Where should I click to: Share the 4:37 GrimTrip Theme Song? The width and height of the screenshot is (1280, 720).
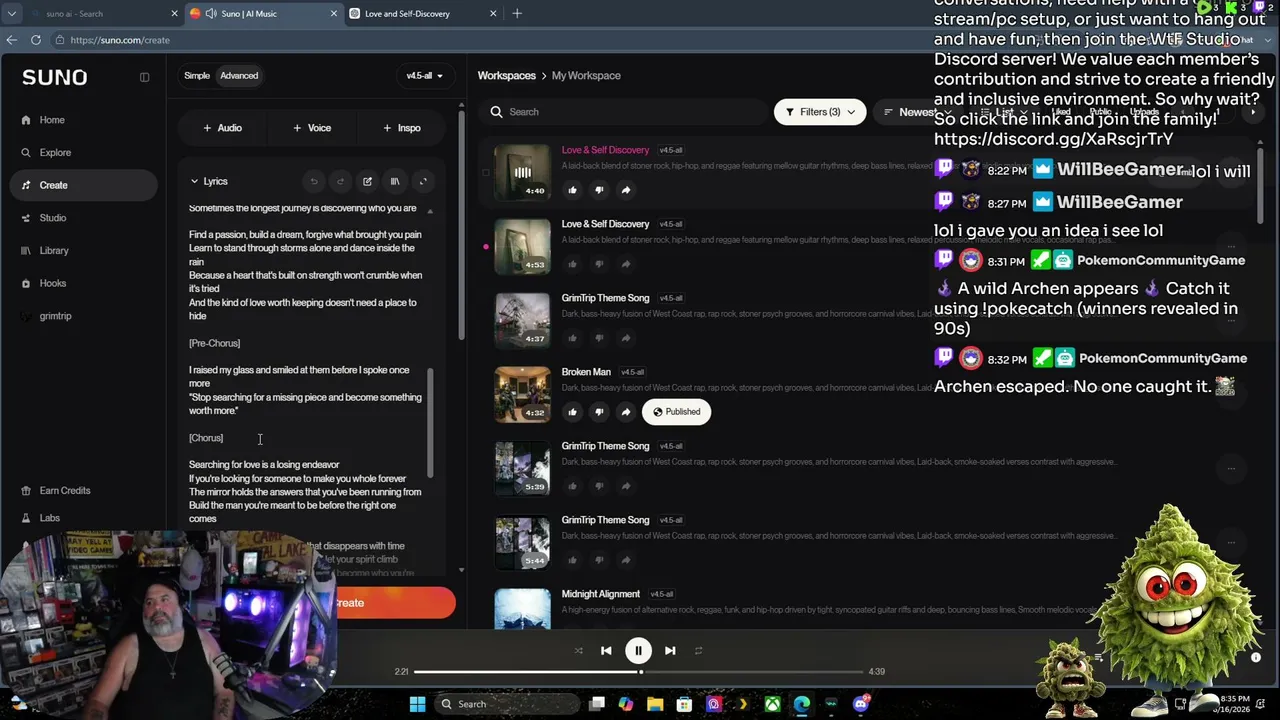point(626,338)
